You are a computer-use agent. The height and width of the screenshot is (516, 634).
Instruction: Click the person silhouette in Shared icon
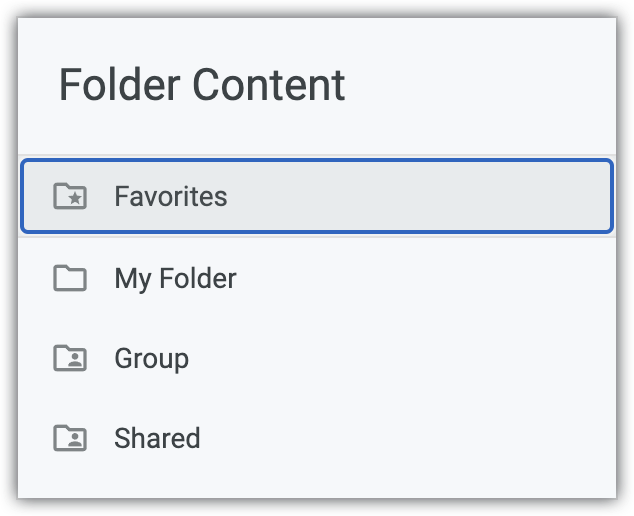point(73,440)
